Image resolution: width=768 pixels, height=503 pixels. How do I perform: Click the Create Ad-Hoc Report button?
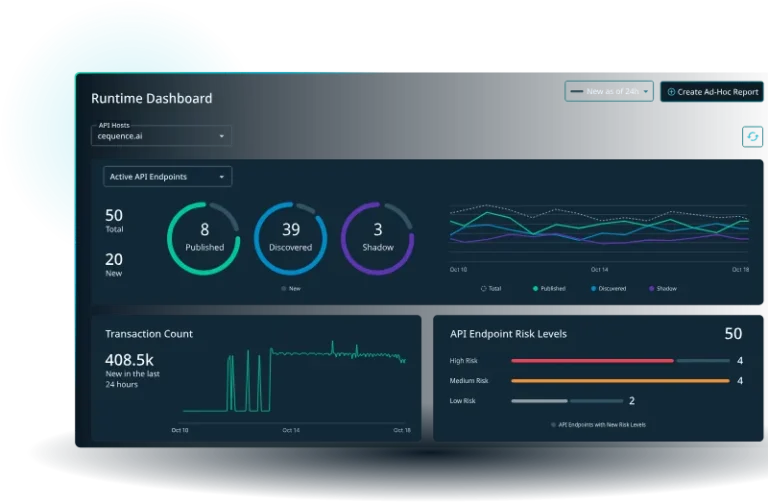pos(712,92)
